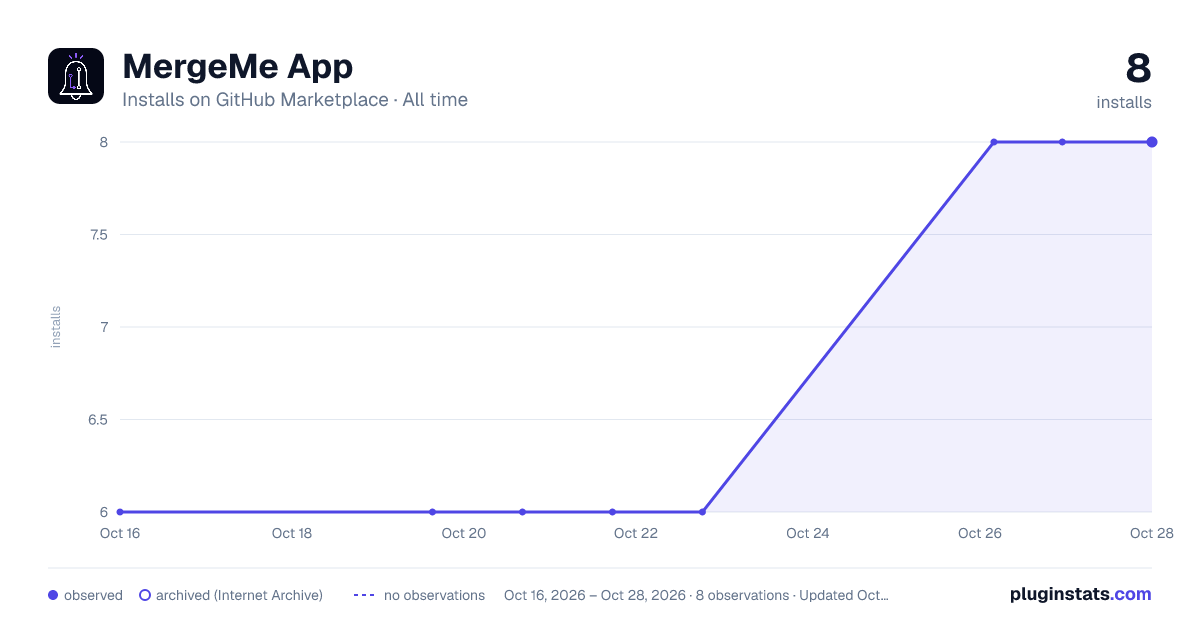This screenshot has height=630, width=1200.
Task: Click the y-axis label 7.5
Action: click(97, 235)
